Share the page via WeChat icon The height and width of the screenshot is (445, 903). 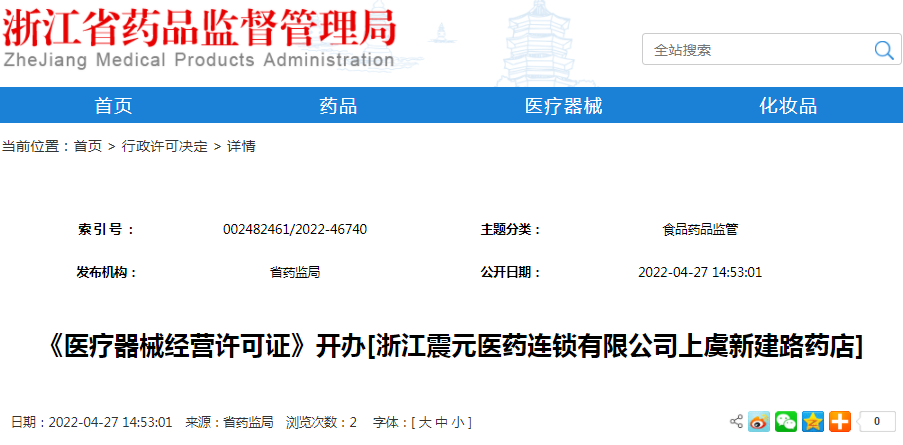[x=786, y=422]
